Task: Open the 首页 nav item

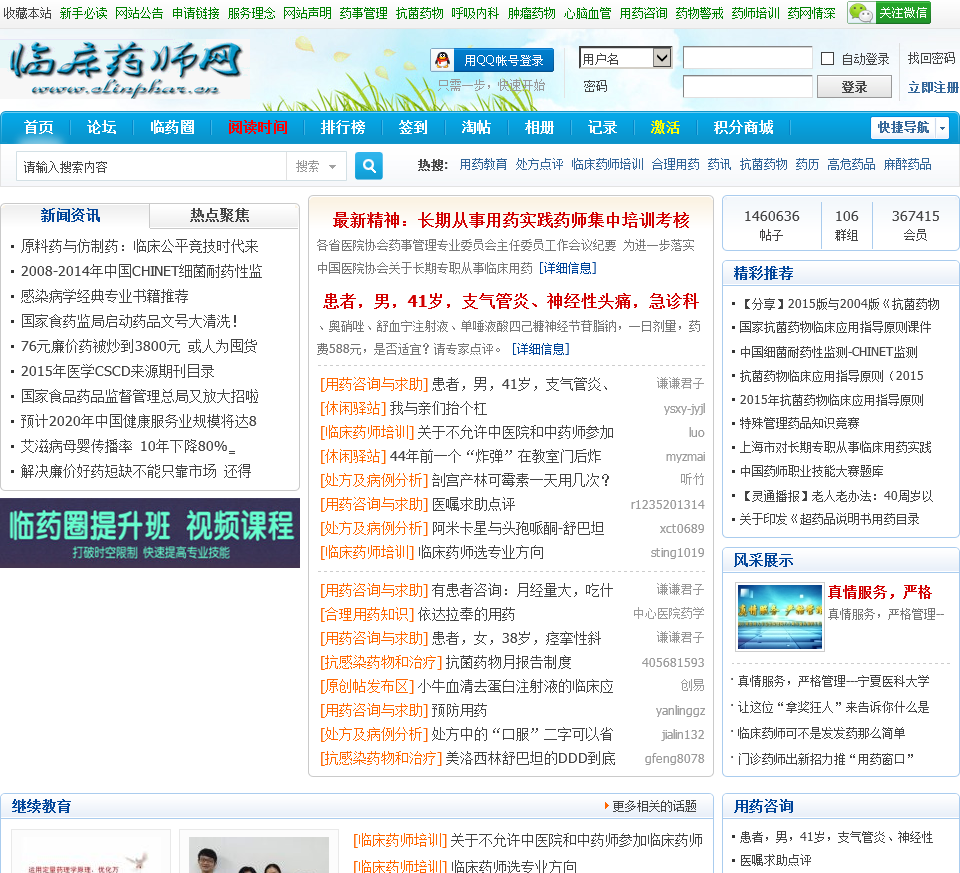Action: tap(38, 127)
